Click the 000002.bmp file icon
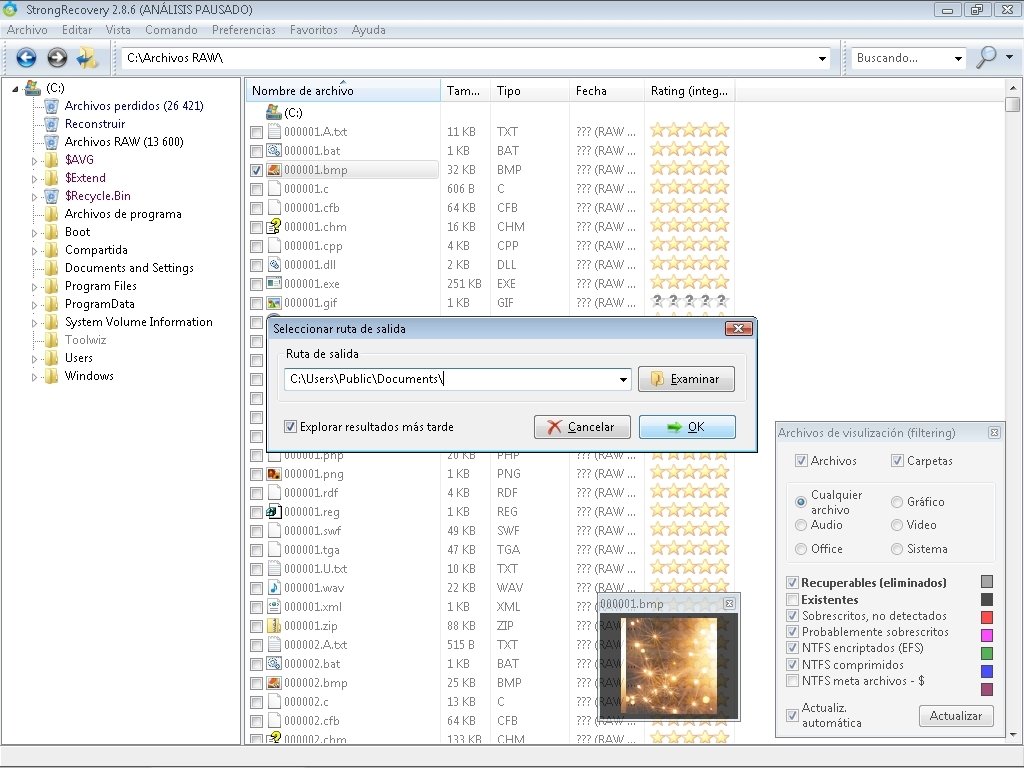This screenshot has width=1024, height=768. (x=274, y=683)
